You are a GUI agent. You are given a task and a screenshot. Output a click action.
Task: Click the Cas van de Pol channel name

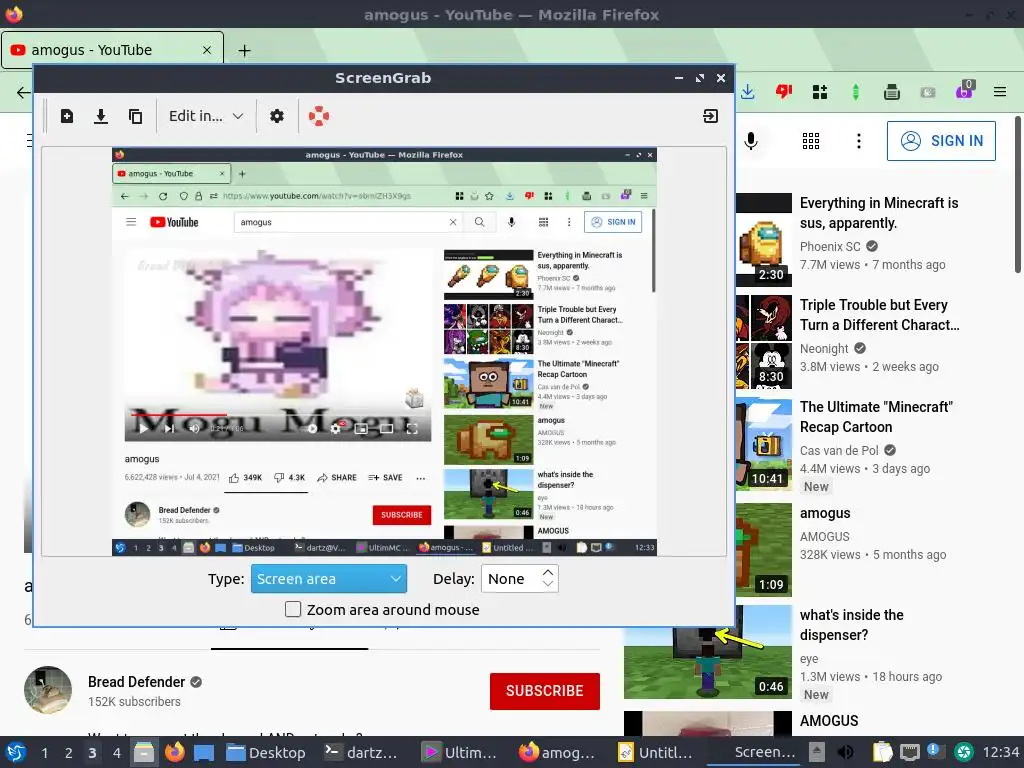click(x=839, y=451)
